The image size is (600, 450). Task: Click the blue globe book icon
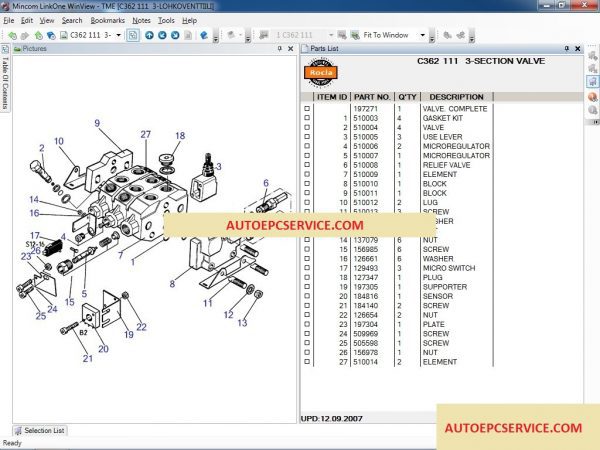[x=51, y=36]
